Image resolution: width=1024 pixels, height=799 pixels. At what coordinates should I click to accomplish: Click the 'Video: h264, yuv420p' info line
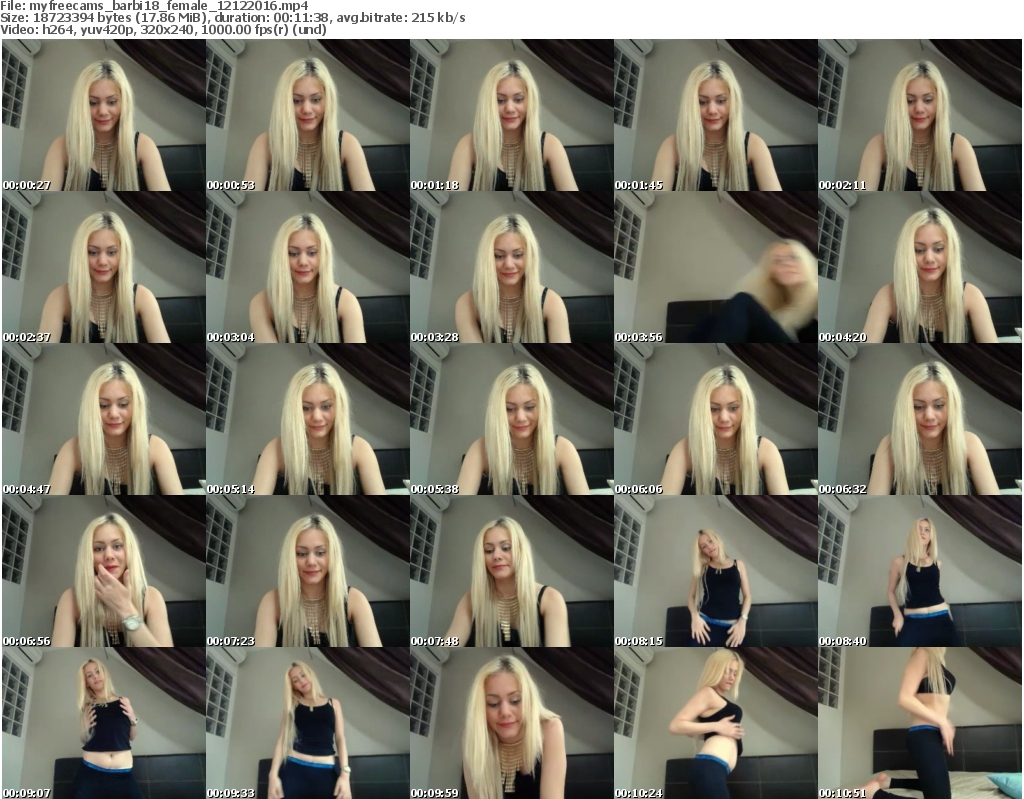[163, 29]
